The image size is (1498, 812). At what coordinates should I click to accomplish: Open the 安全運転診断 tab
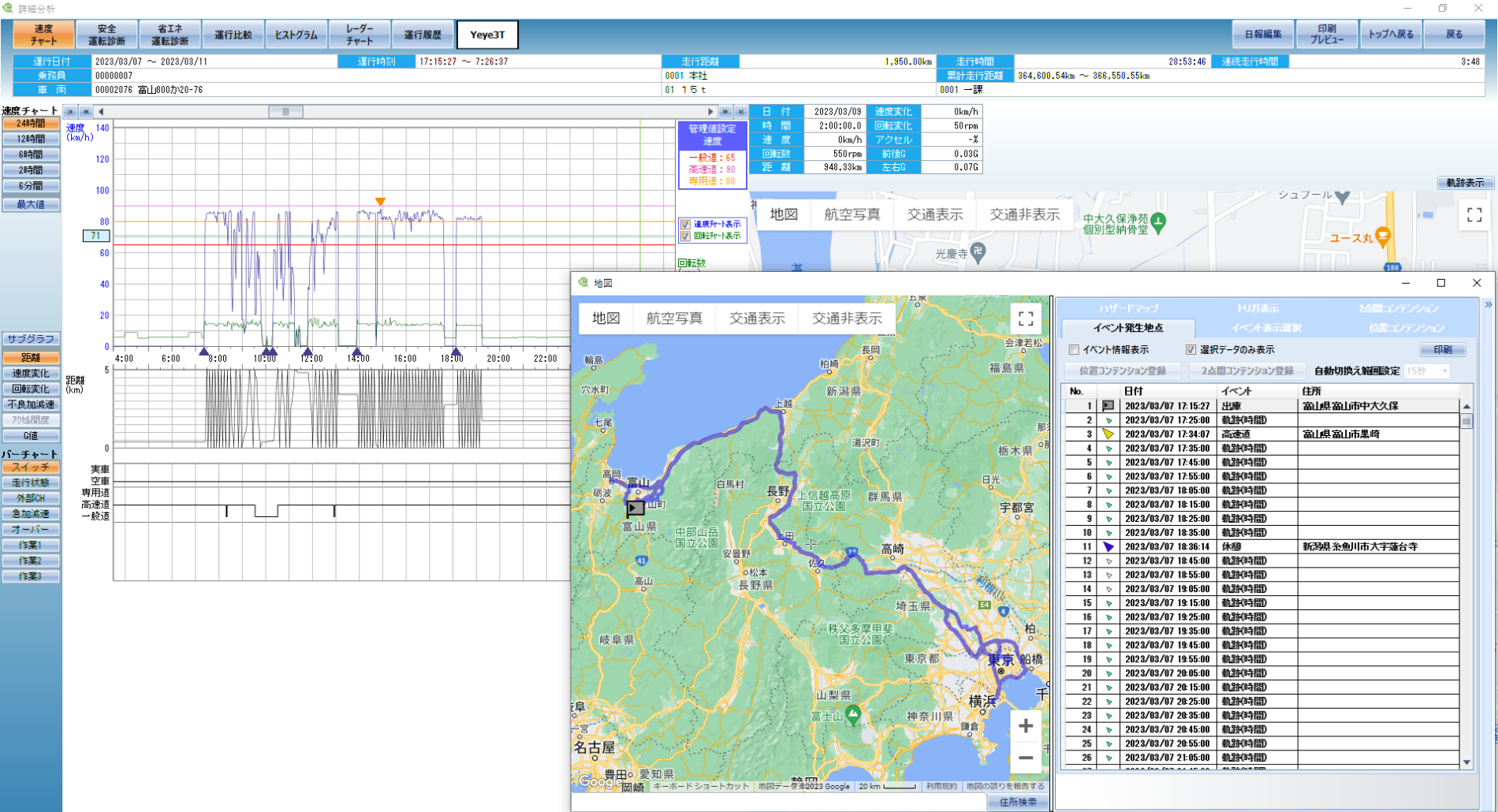(x=106, y=35)
